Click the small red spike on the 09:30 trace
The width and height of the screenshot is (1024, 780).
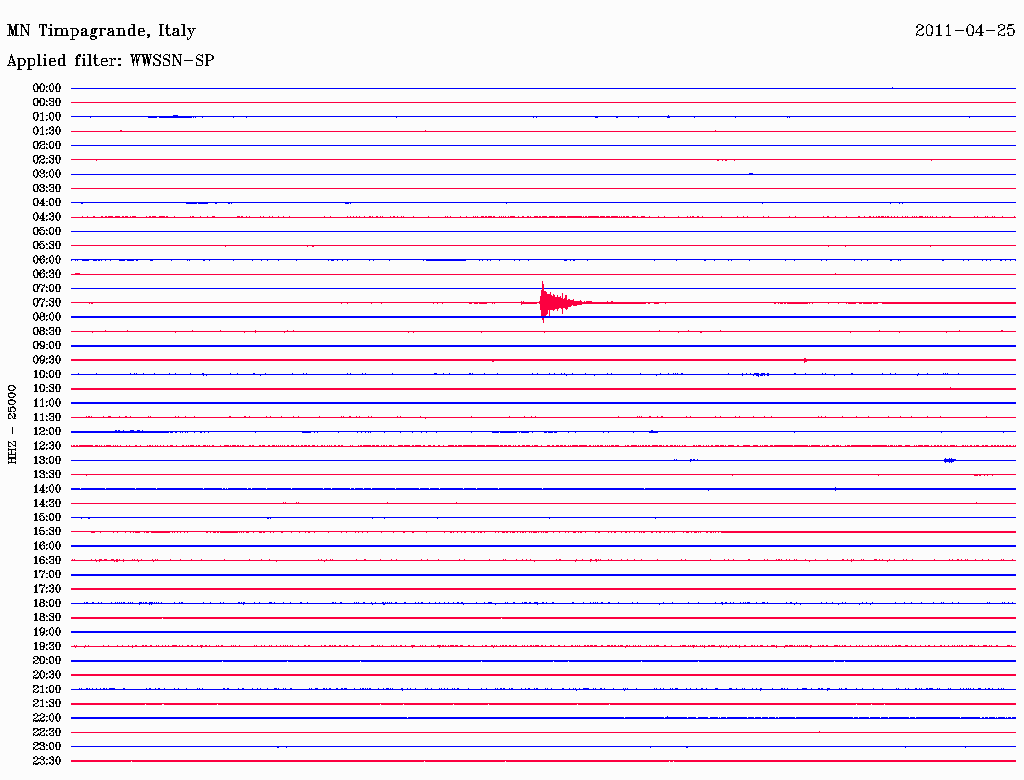(805, 360)
